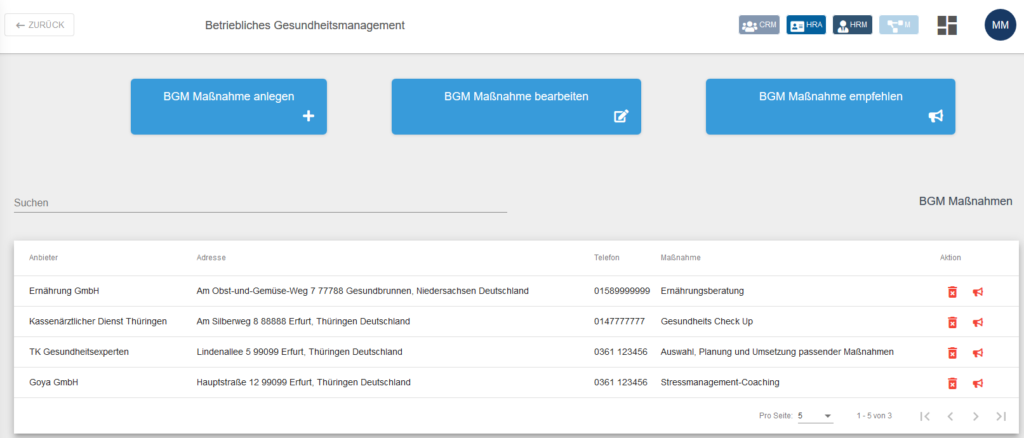Click megaphone icon for Gesundheits Check Up
This screenshot has height=438, width=1024.
point(978,322)
